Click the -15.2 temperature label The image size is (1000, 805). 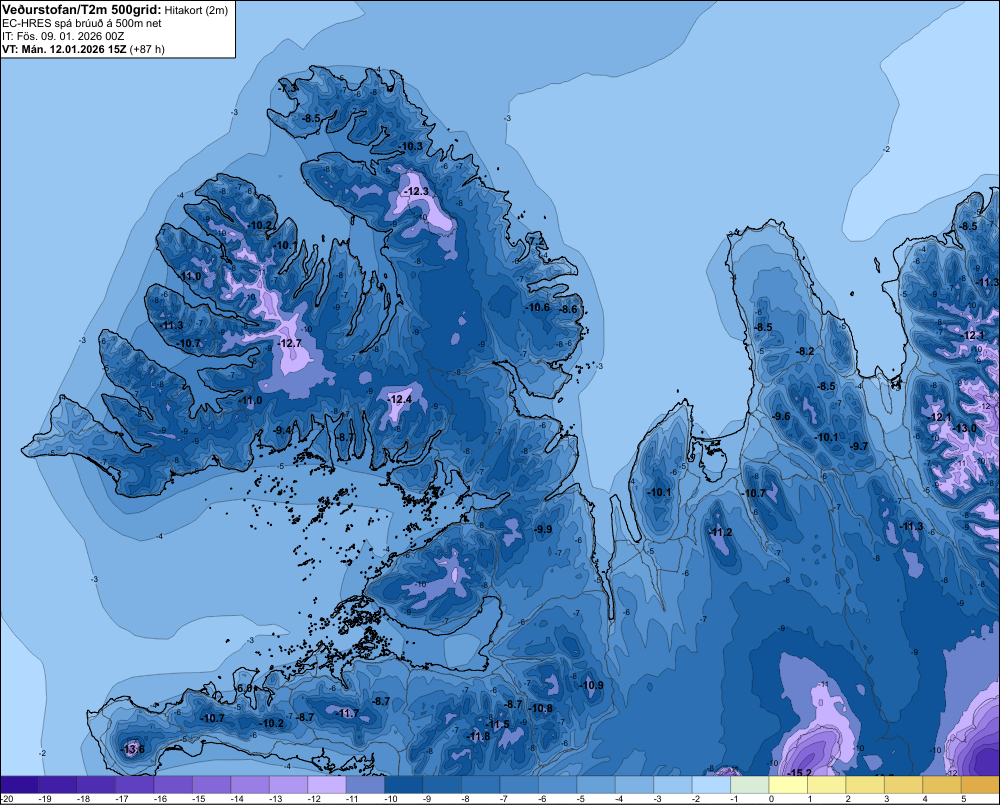coord(800,773)
